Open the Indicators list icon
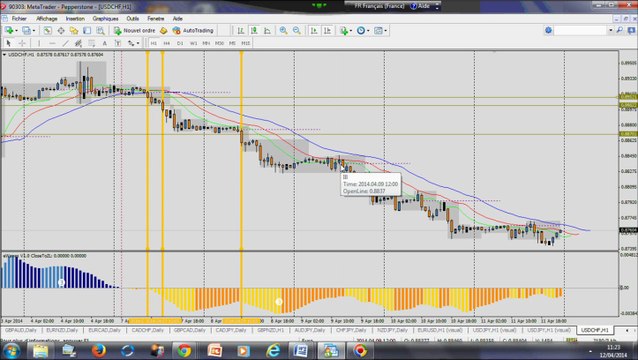Screen dimensions: 638x360 [x=344, y=31]
